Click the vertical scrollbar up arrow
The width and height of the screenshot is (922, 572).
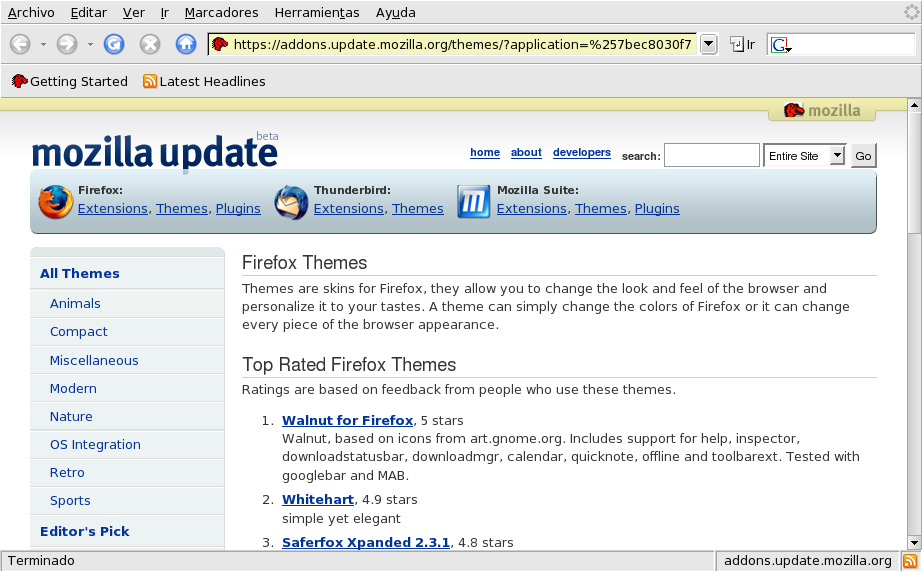click(x=914, y=105)
